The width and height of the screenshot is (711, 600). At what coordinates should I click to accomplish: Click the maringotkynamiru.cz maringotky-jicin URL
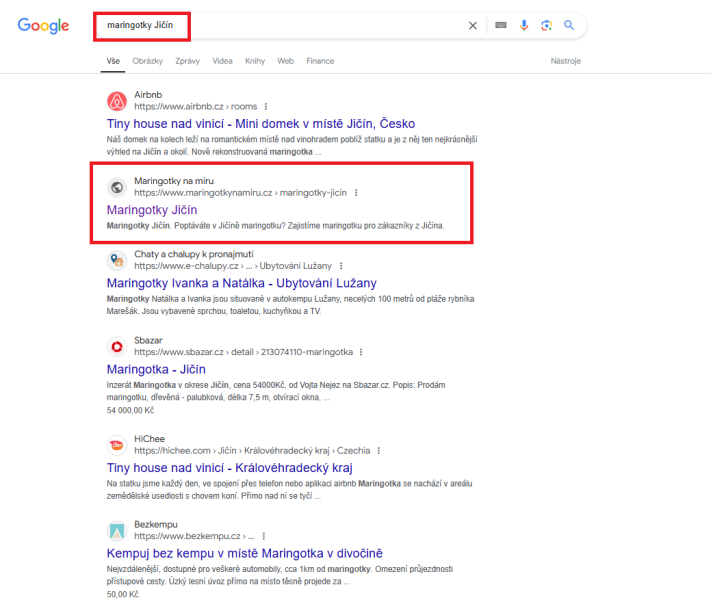(240, 193)
